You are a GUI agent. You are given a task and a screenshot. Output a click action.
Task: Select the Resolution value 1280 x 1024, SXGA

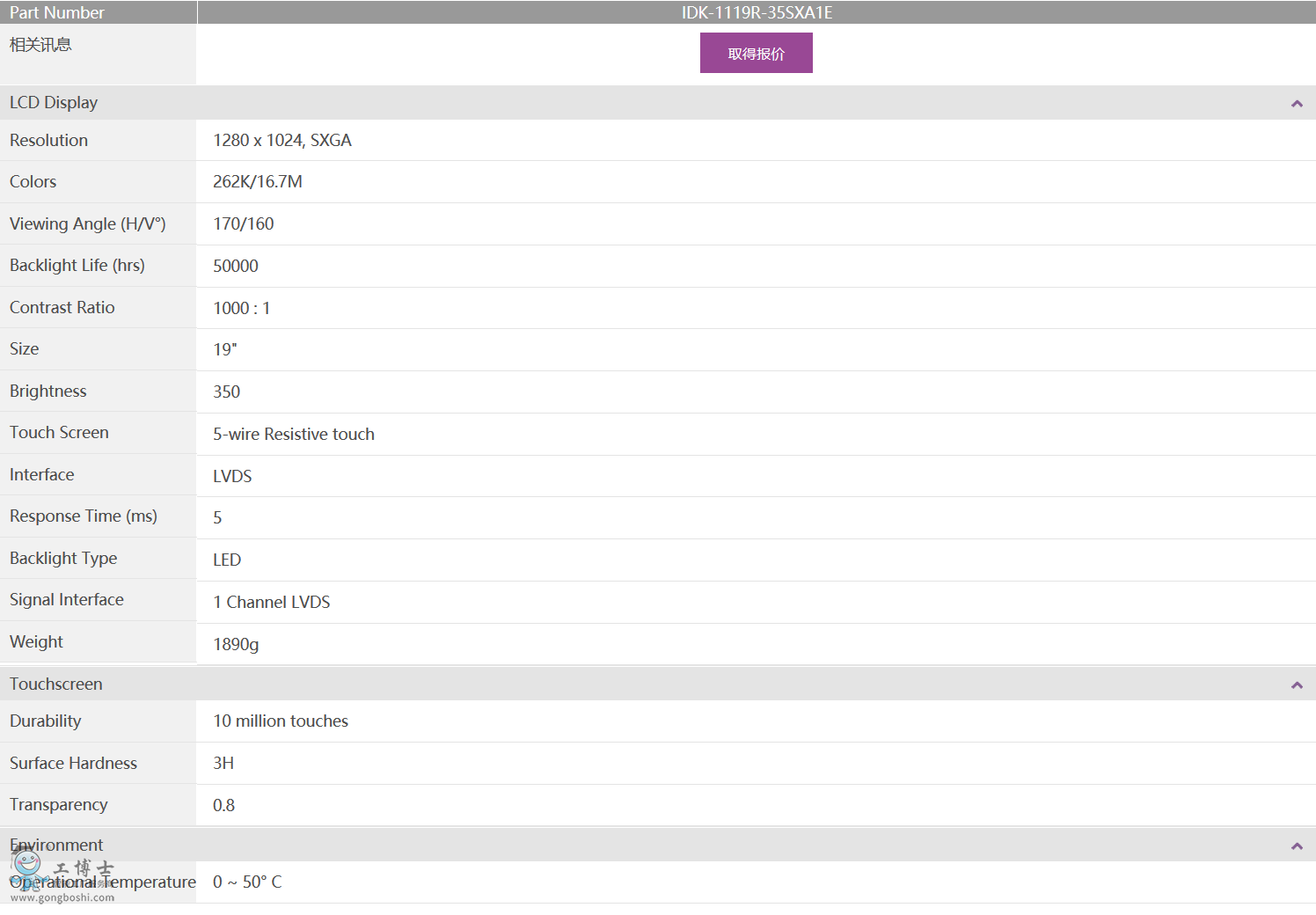click(x=282, y=141)
